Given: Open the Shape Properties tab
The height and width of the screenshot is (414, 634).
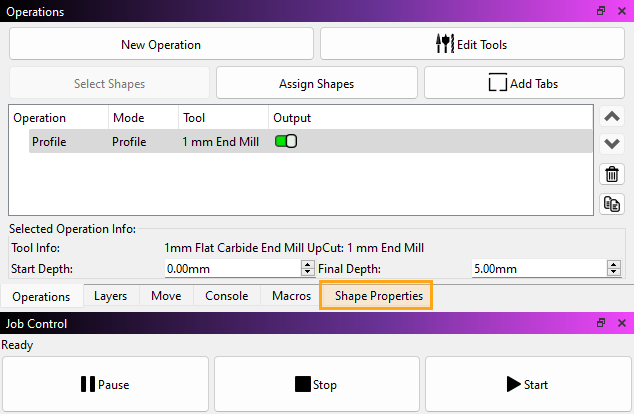Looking at the screenshot, I should pos(378,296).
